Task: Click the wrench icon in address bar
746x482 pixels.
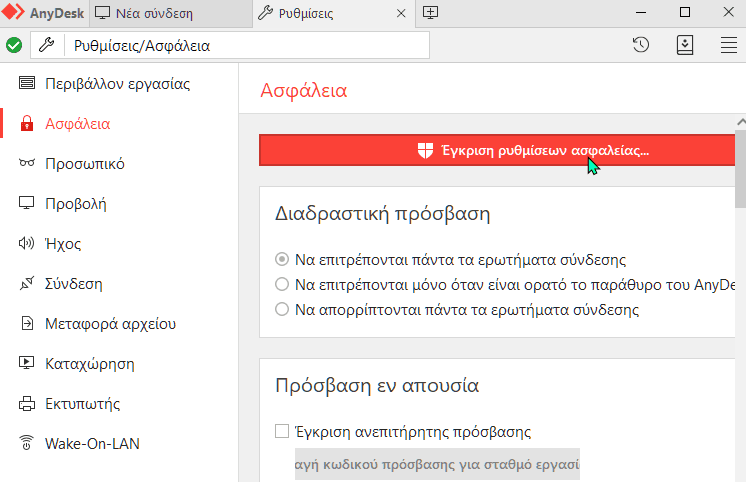Action: pos(47,45)
